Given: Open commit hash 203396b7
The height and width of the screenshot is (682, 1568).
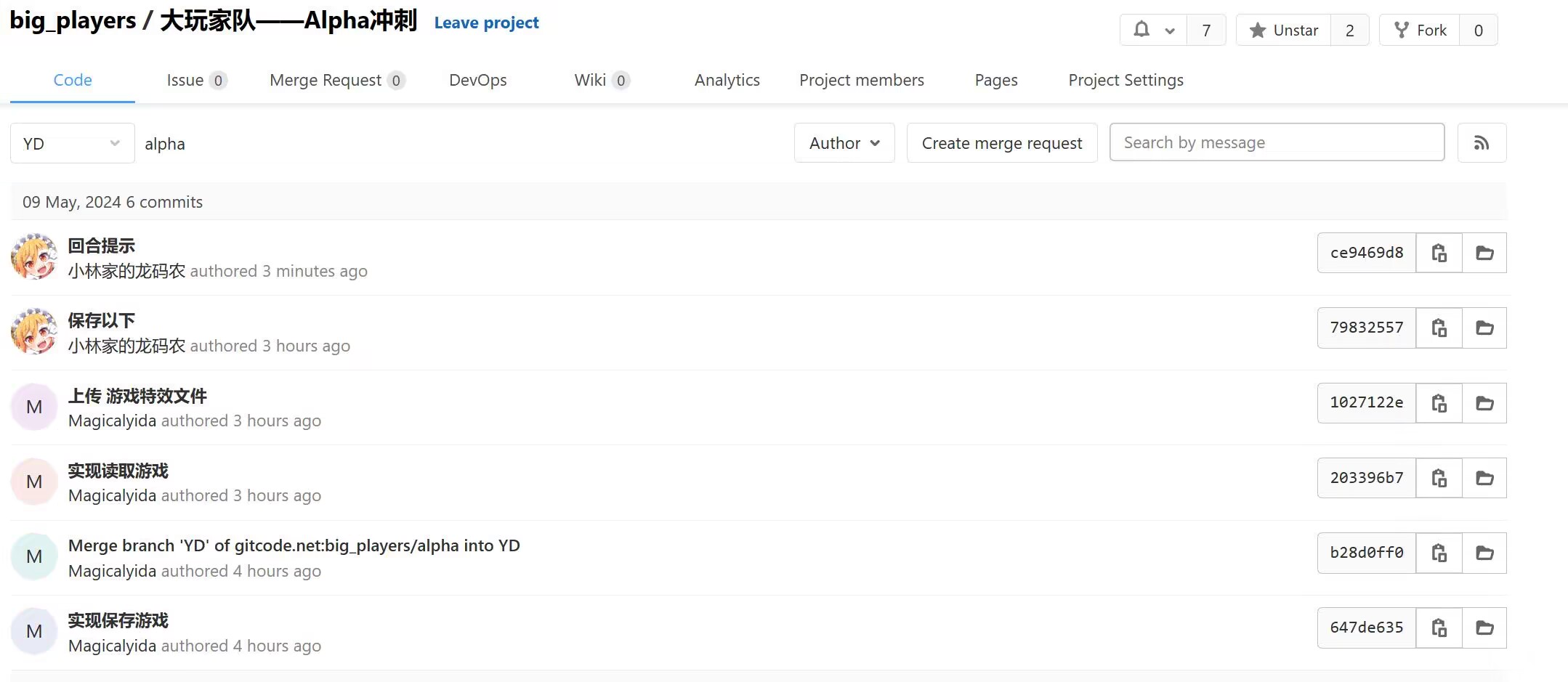Looking at the screenshot, I should [1367, 478].
